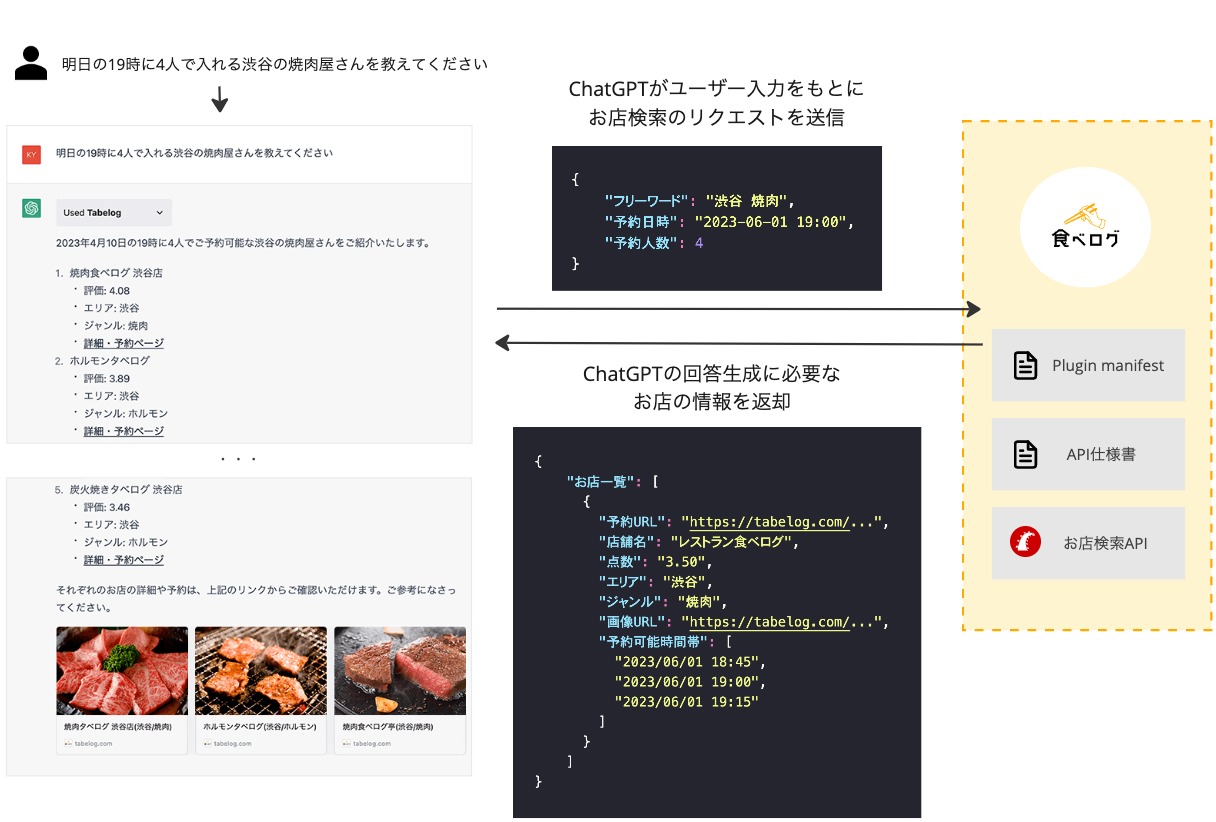
Task: Open 詳細・予約ページ for ホルモンタベログ
Action: [124, 431]
